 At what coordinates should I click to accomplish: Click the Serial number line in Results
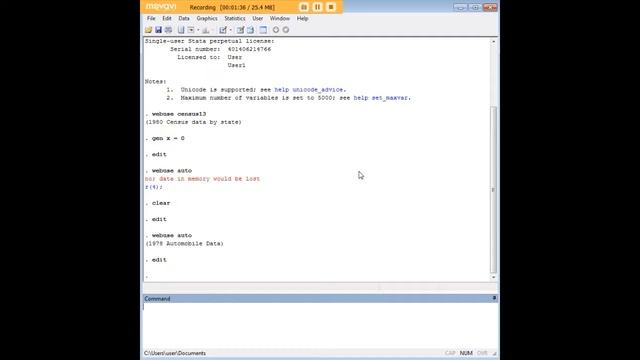pos(220,49)
